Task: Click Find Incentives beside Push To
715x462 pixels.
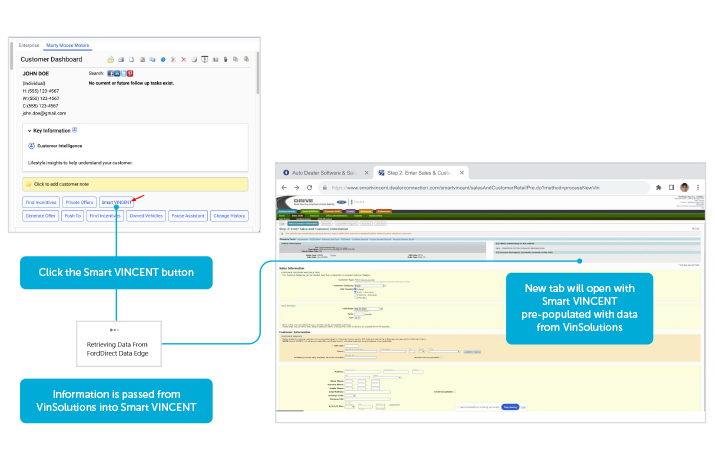Action: coord(105,216)
